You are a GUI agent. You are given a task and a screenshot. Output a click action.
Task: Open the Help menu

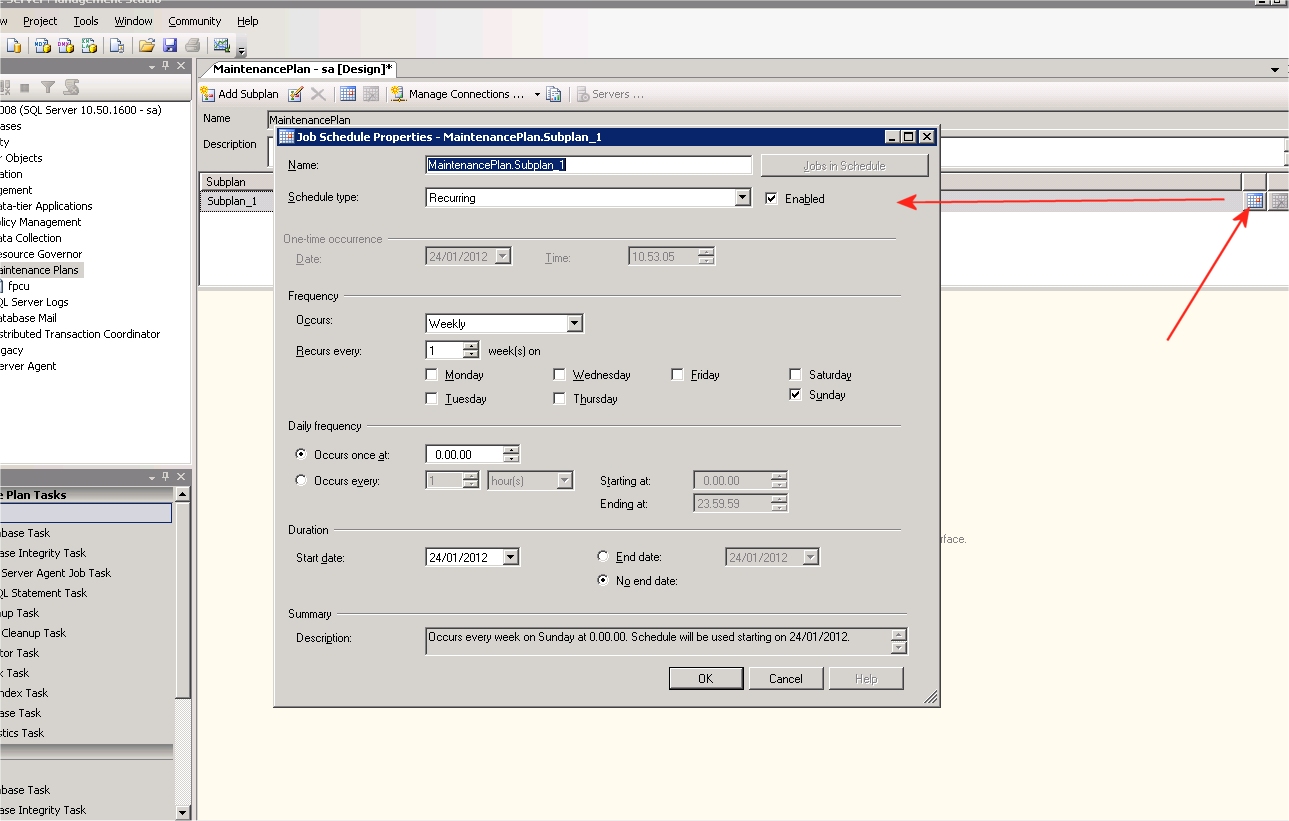tap(248, 21)
